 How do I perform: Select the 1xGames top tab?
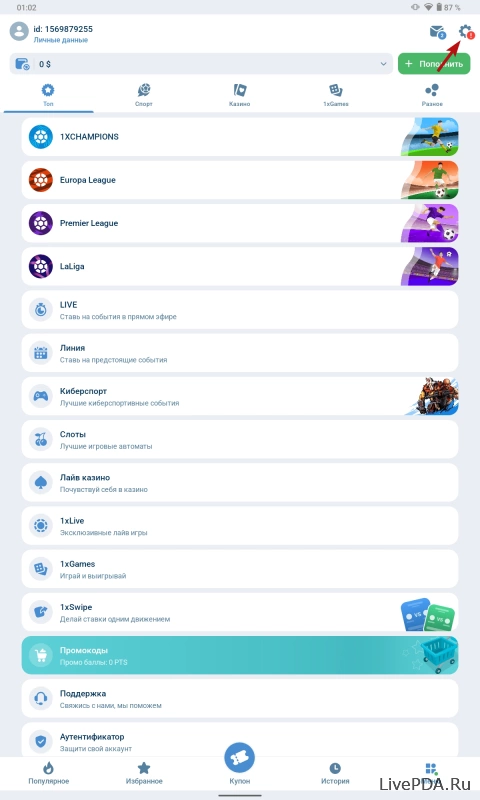pyautogui.click(x=336, y=95)
